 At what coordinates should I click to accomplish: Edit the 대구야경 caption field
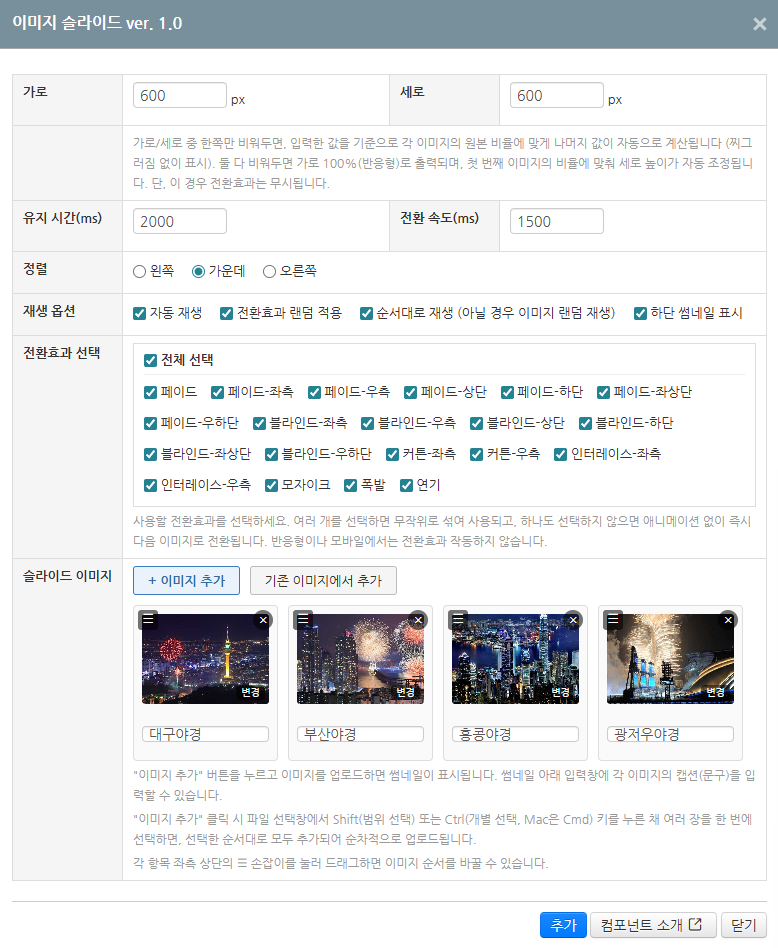click(x=206, y=734)
